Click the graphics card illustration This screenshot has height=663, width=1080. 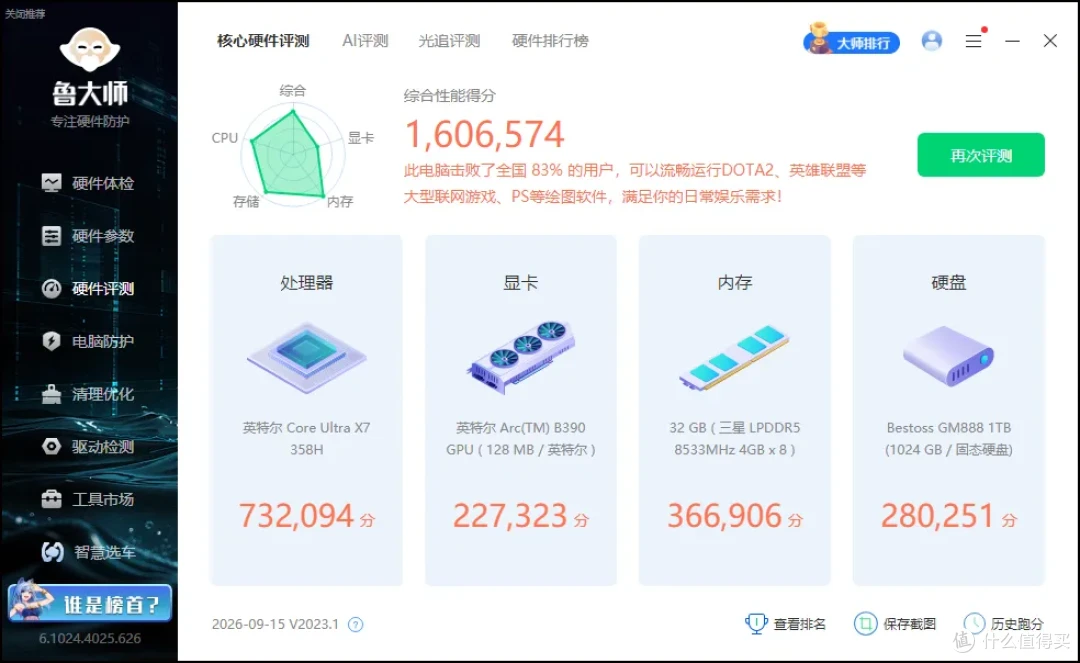pos(521,357)
